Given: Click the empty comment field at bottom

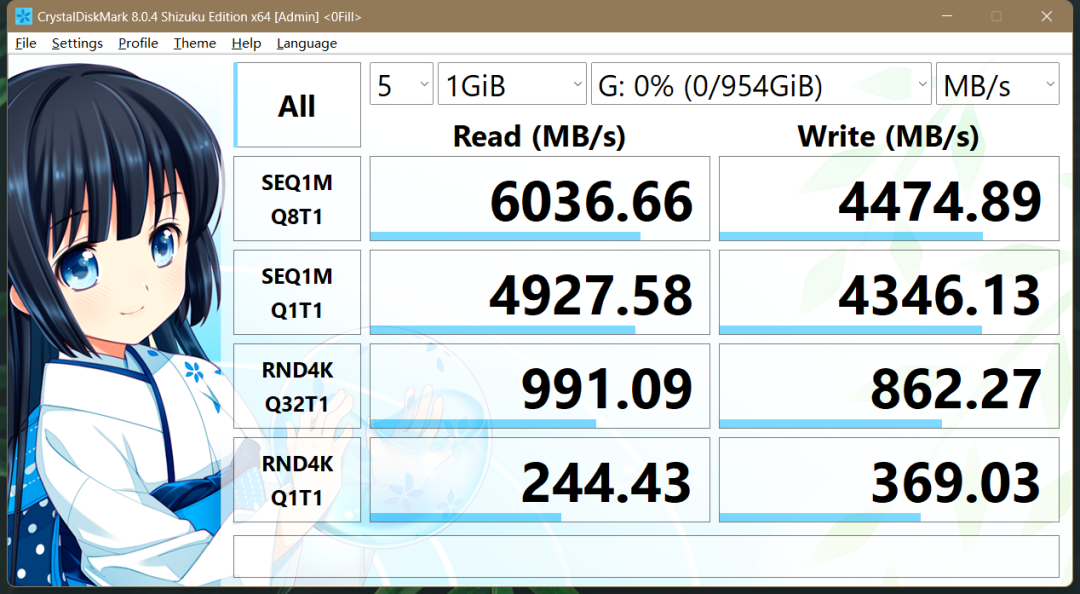Looking at the screenshot, I should (646, 556).
